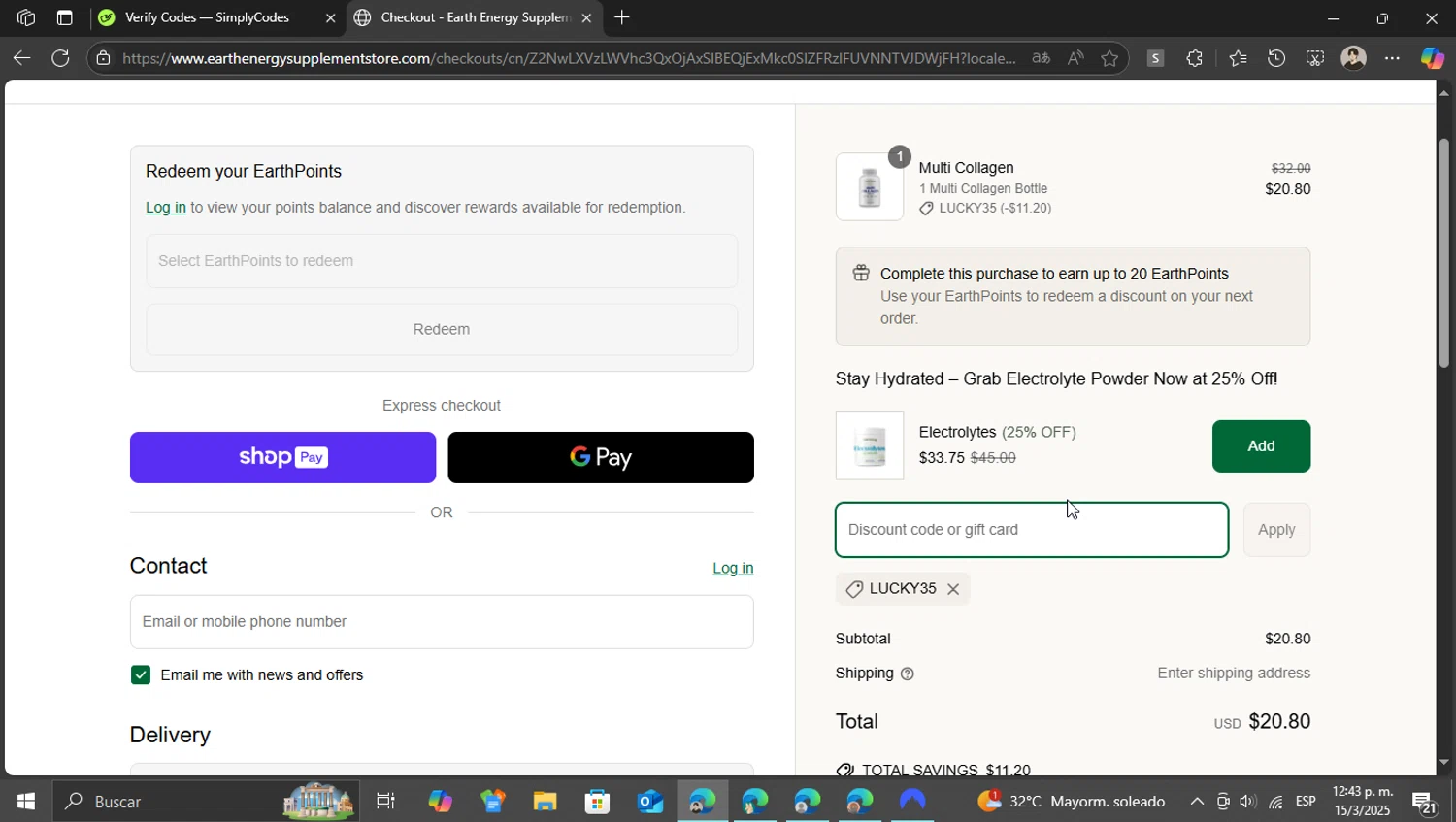Screen dimensions: 1456x822
Task: Open volume control in system tray
Action: pyautogui.click(x=1248, y=802)
